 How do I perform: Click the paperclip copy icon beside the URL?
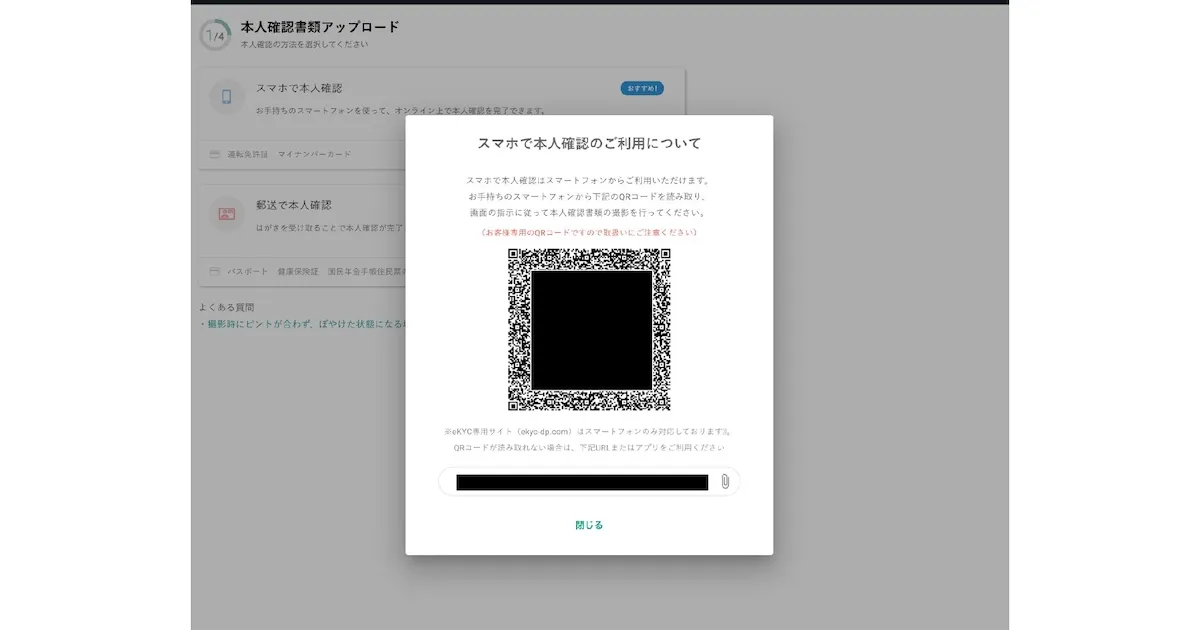tap(724, 481)
